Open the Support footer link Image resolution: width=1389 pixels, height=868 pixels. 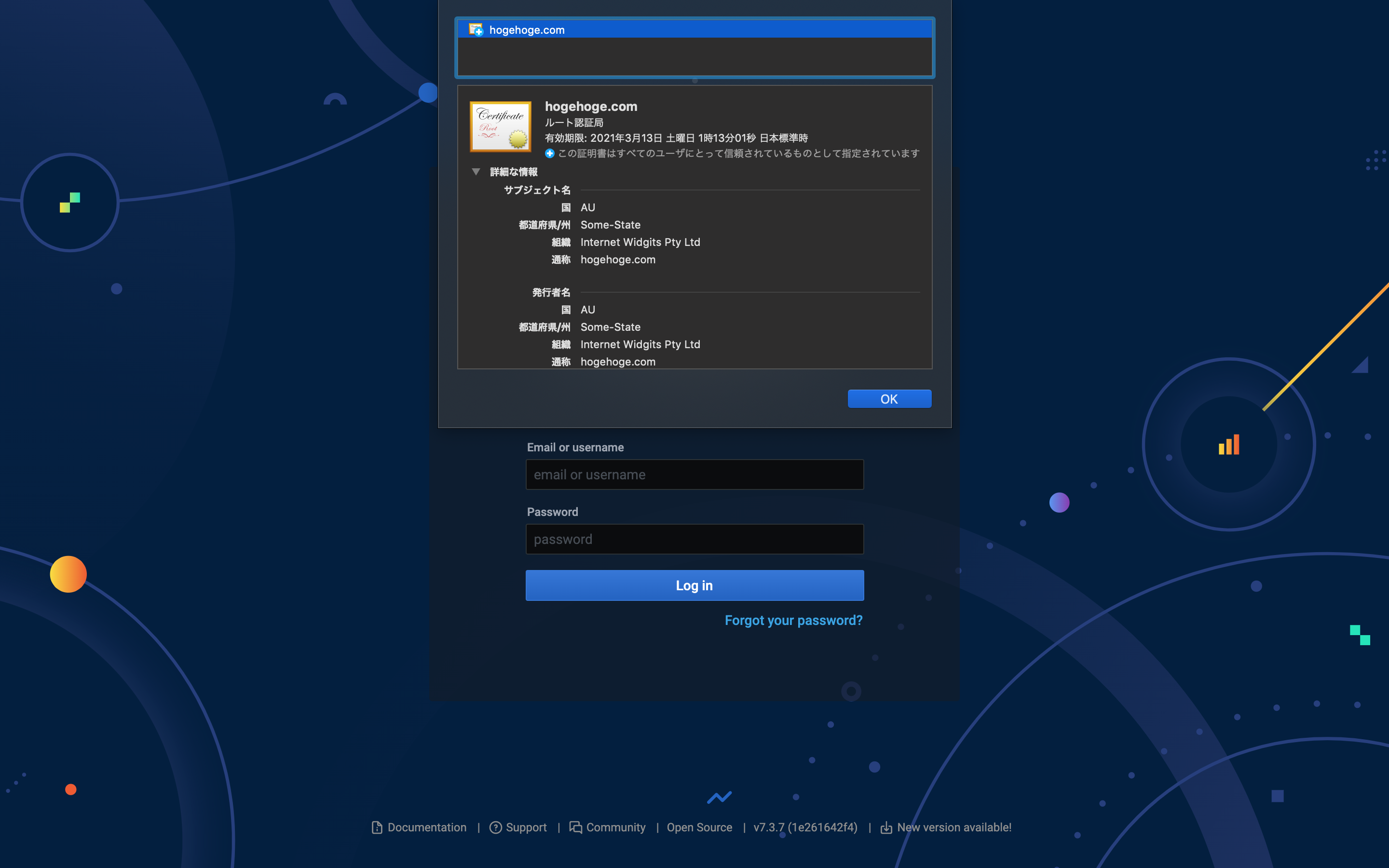click(526, 827)
